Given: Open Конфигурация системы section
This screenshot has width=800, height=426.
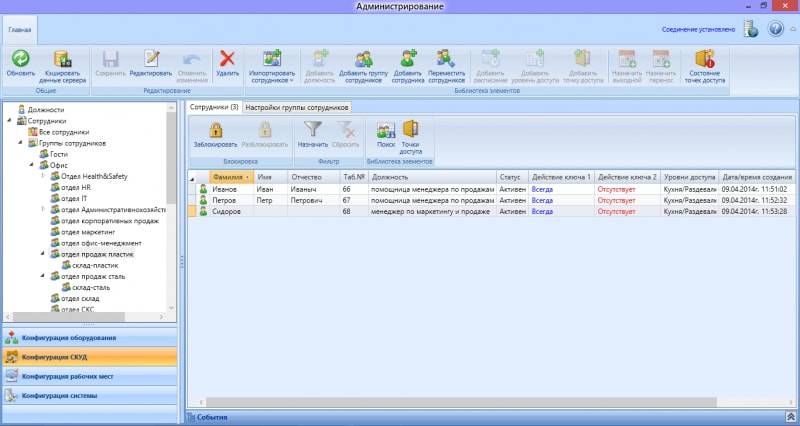Looking at the screenshot, I should pyautogui.click(x=90, y=395).
